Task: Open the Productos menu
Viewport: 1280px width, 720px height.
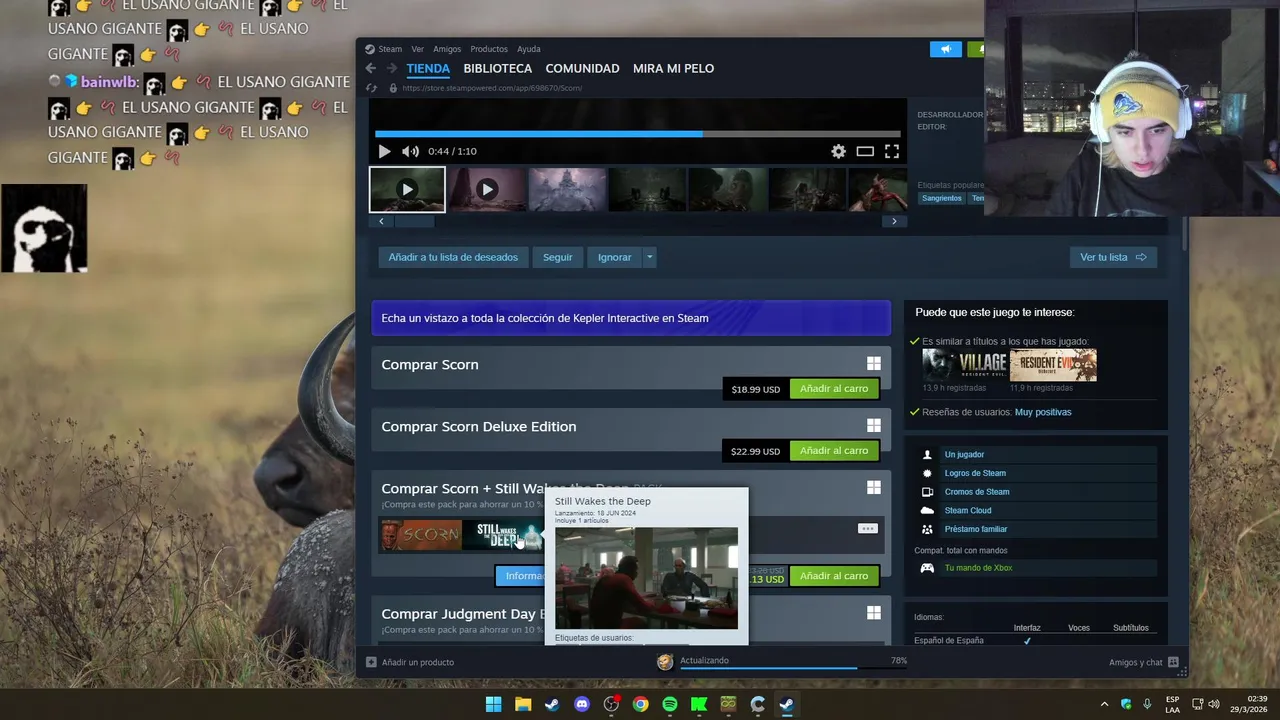Action: (489, 49)
